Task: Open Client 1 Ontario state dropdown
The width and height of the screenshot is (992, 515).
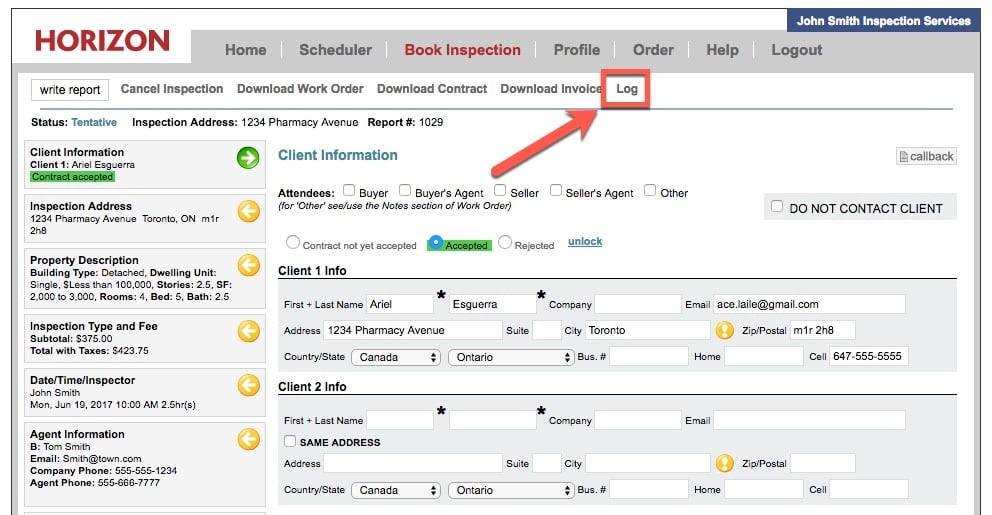Action: click(x=510, y=357)
